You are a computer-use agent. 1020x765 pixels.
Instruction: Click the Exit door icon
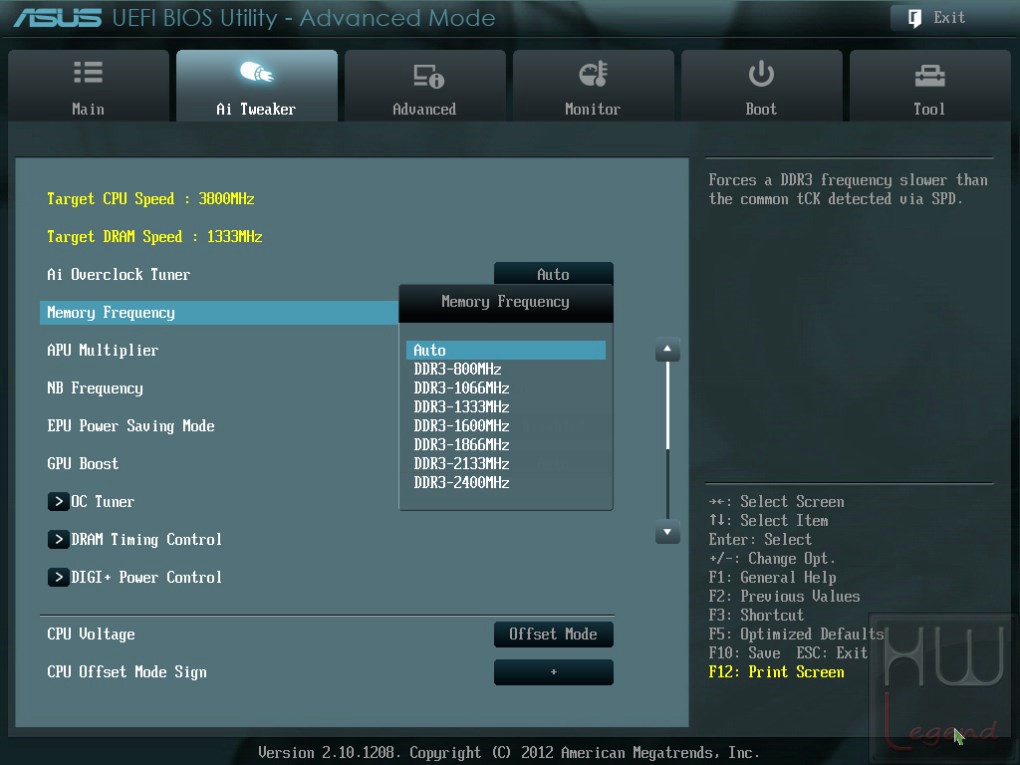[x=915, y=18]
